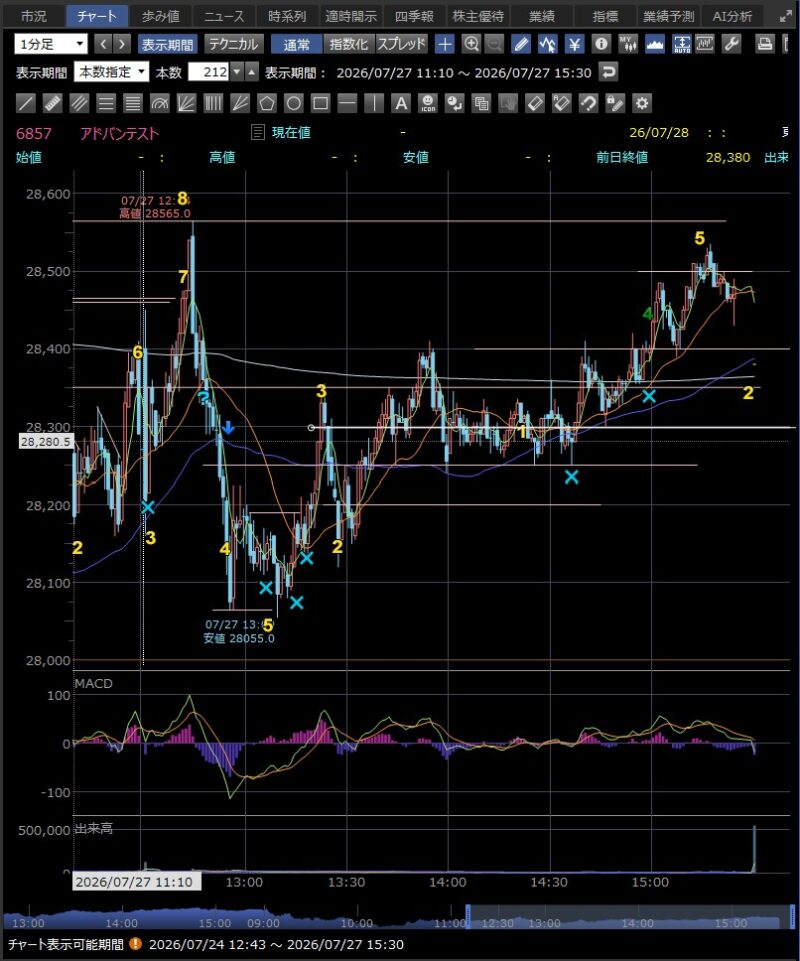The width and height of the screenshot is (800, 961).
Task: Open the 株主優待 tab
Action: [x=478, y=16]
